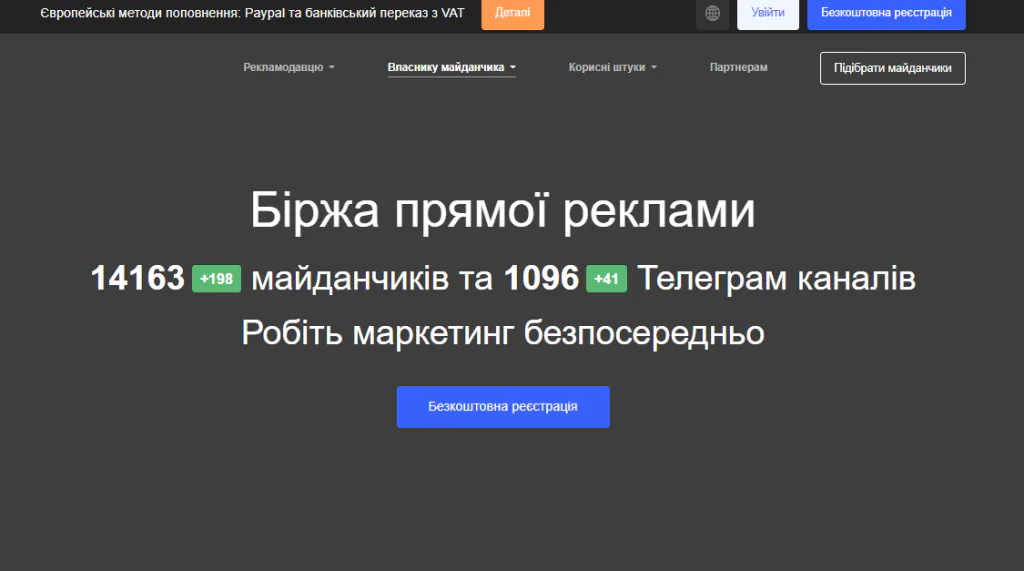This screenshot has width=1024, height=571.
Task: Click Безкоштовна реєстрація in the top bar
Action: pos(886,13)
